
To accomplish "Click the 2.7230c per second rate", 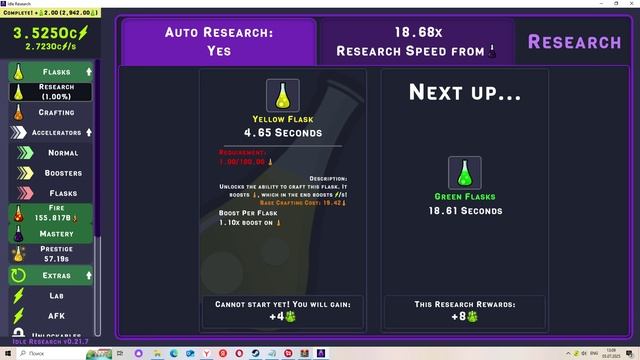I will [51, 47].
